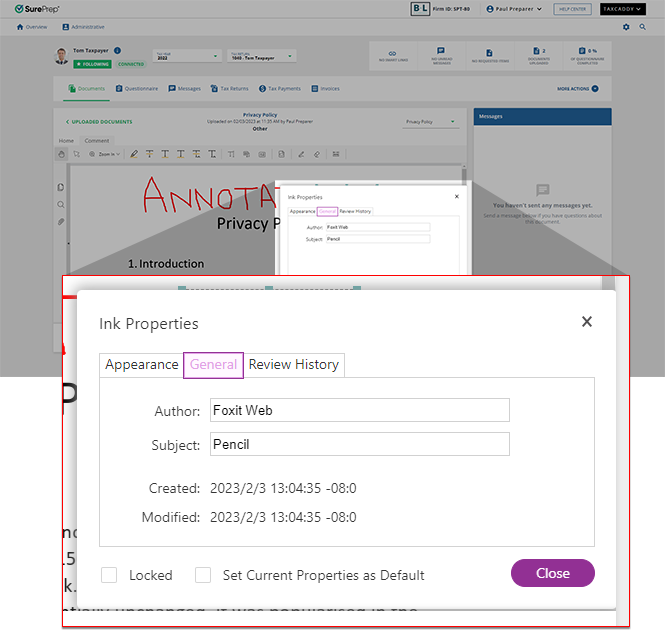Switch to the Questionnaire tab

click(137, 89)
